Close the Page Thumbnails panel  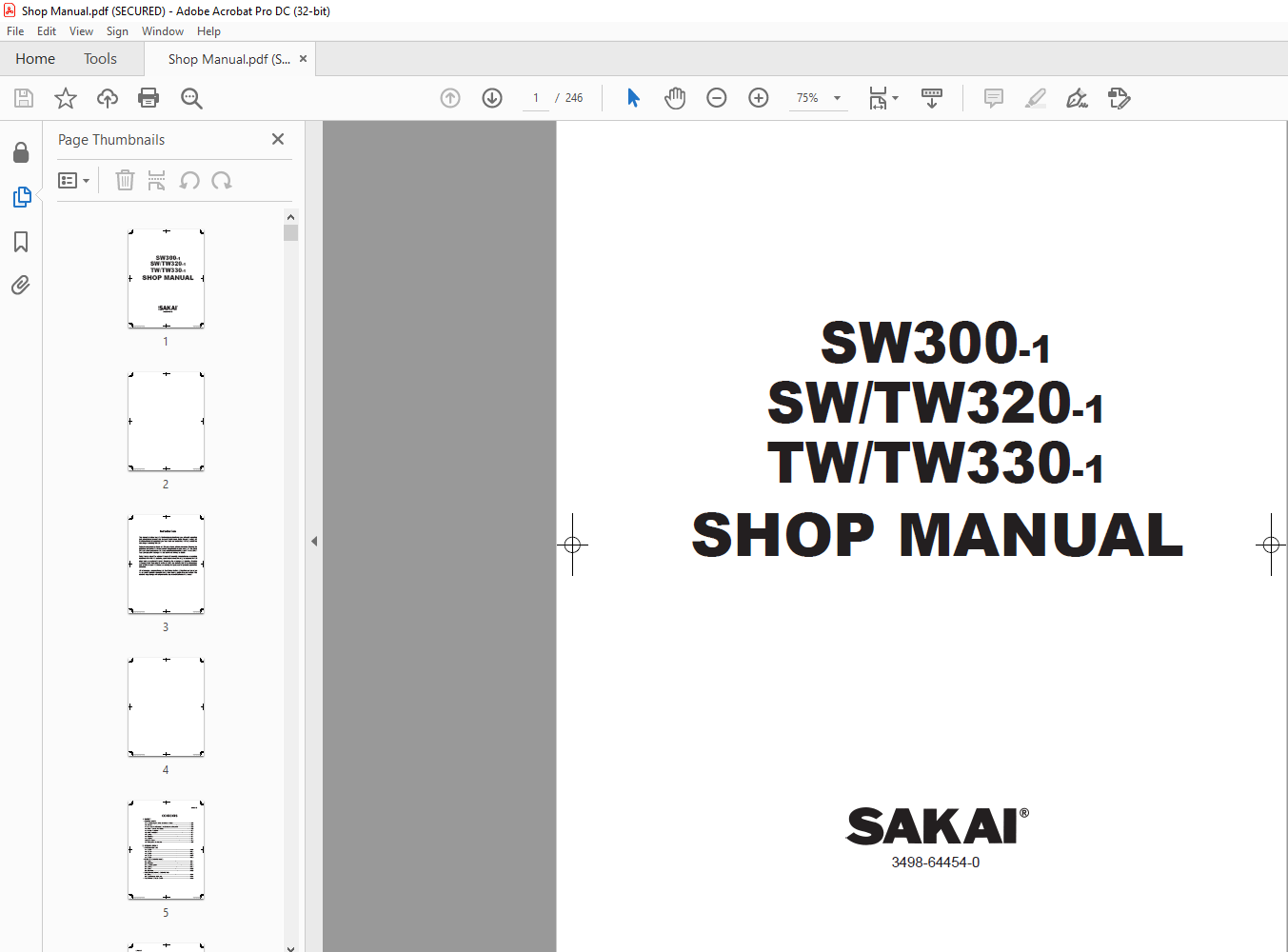click(278, 139)
